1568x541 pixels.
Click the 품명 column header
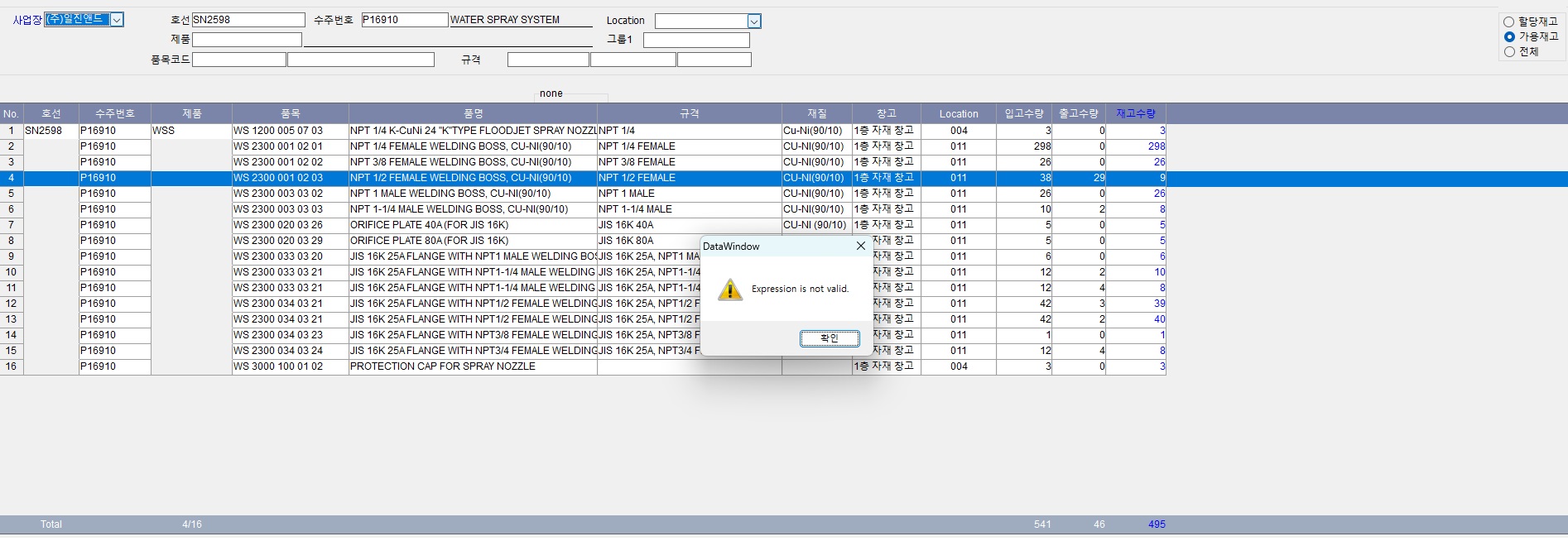[x=473, y=113]
